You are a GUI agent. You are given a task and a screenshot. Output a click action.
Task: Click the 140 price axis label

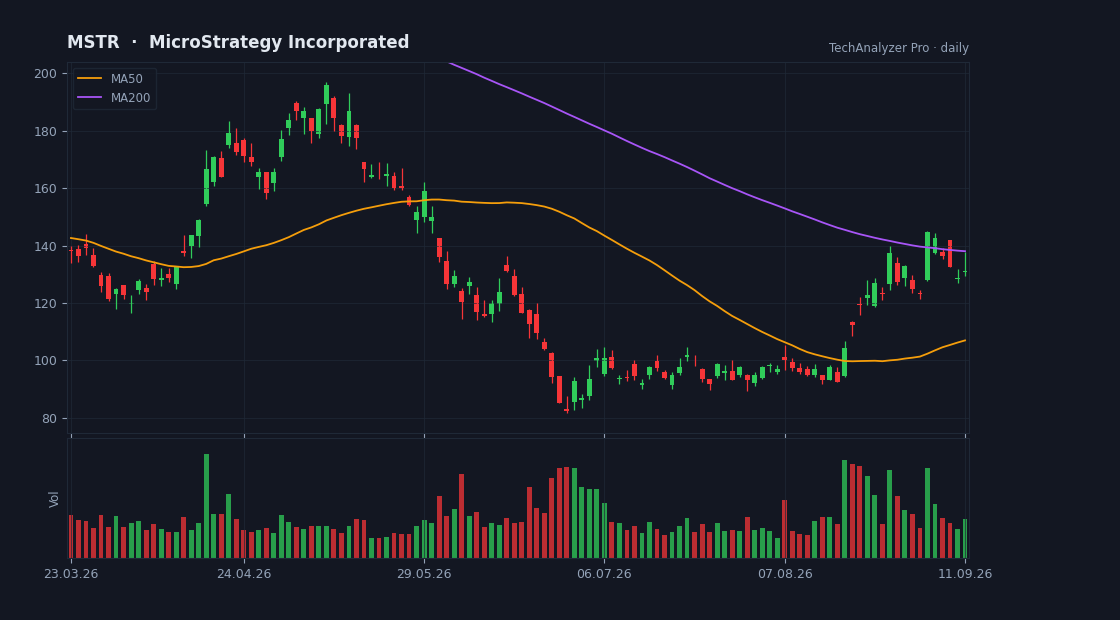(48, 246)
